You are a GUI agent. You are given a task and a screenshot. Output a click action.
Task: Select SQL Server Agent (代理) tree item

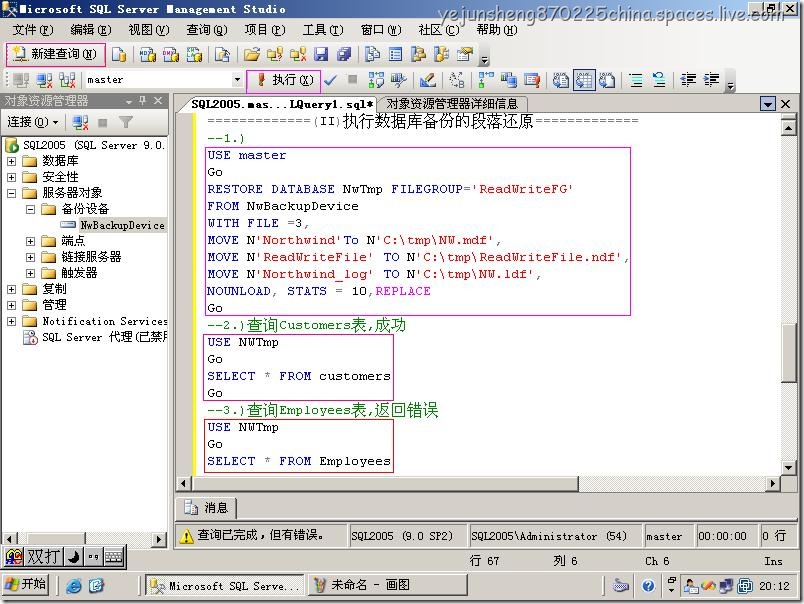104,337
